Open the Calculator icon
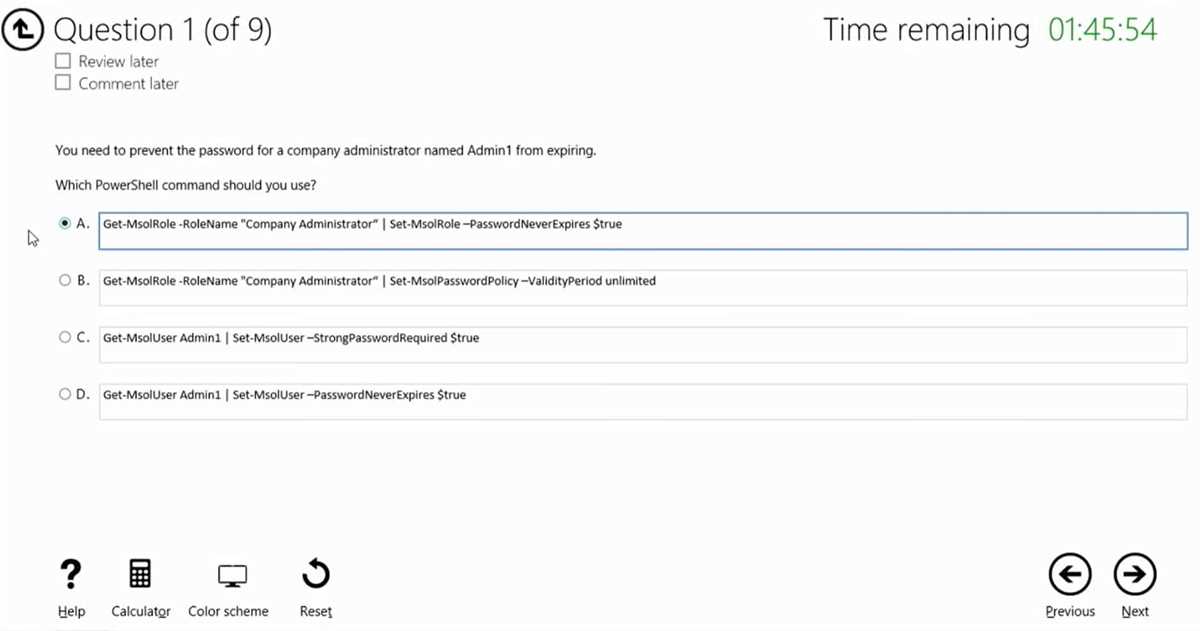The height and width of the screenshot is (631, 1200). (140, 574)
